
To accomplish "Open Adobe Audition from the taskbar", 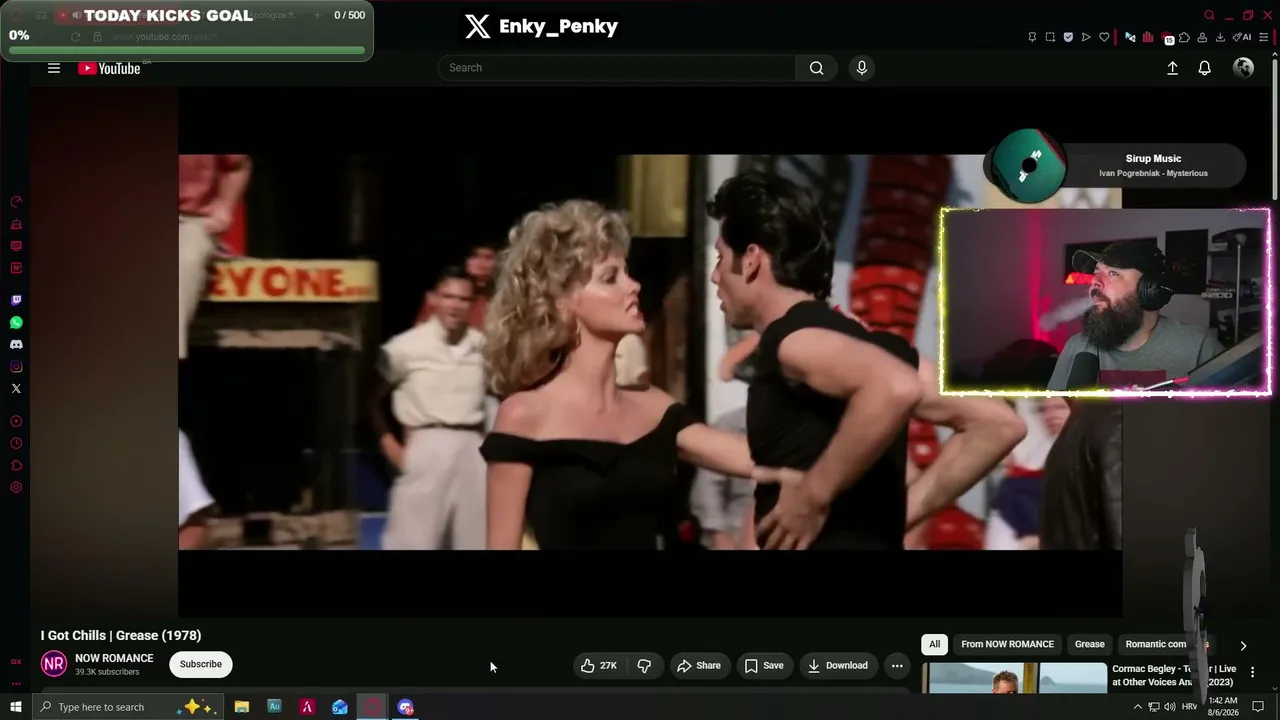I will pos(274,707).
